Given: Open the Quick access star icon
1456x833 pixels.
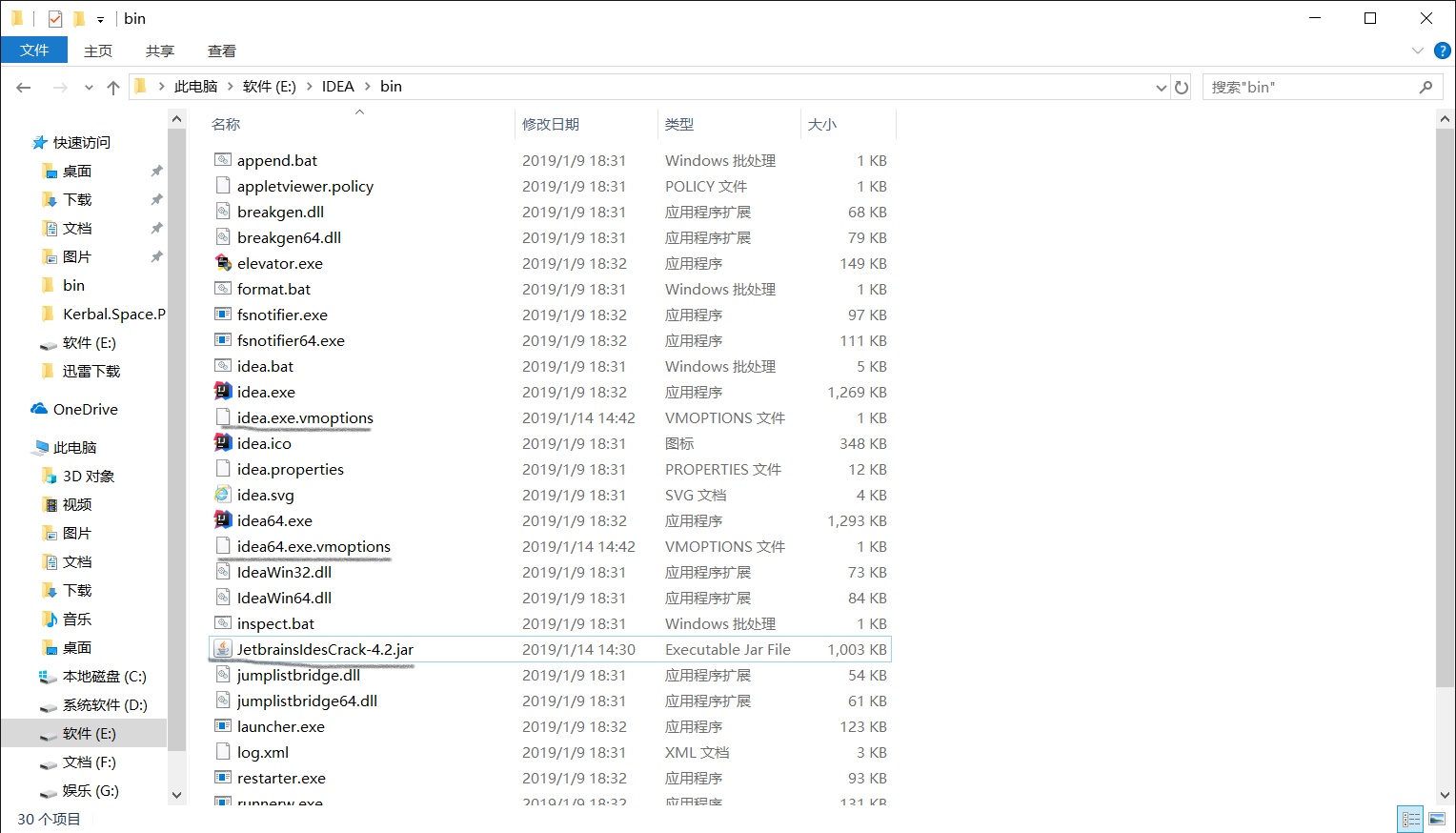Looking at the screenshot, I should click(39, 142).
